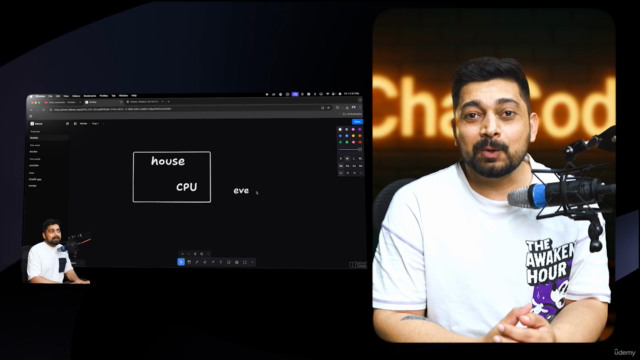Screen dimensions: 640x360
Task: Pick the white color swatch
Action: 340,129
